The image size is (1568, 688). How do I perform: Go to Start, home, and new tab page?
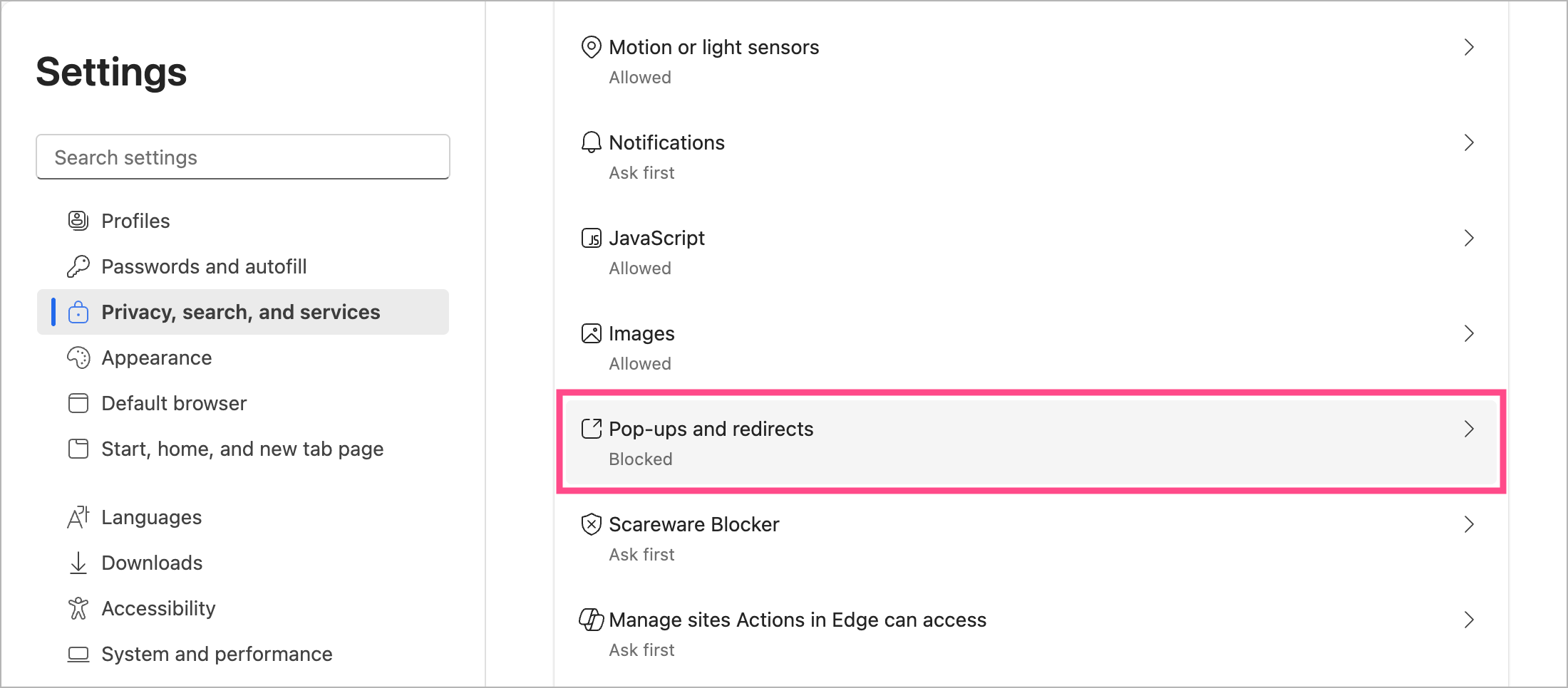242,449
